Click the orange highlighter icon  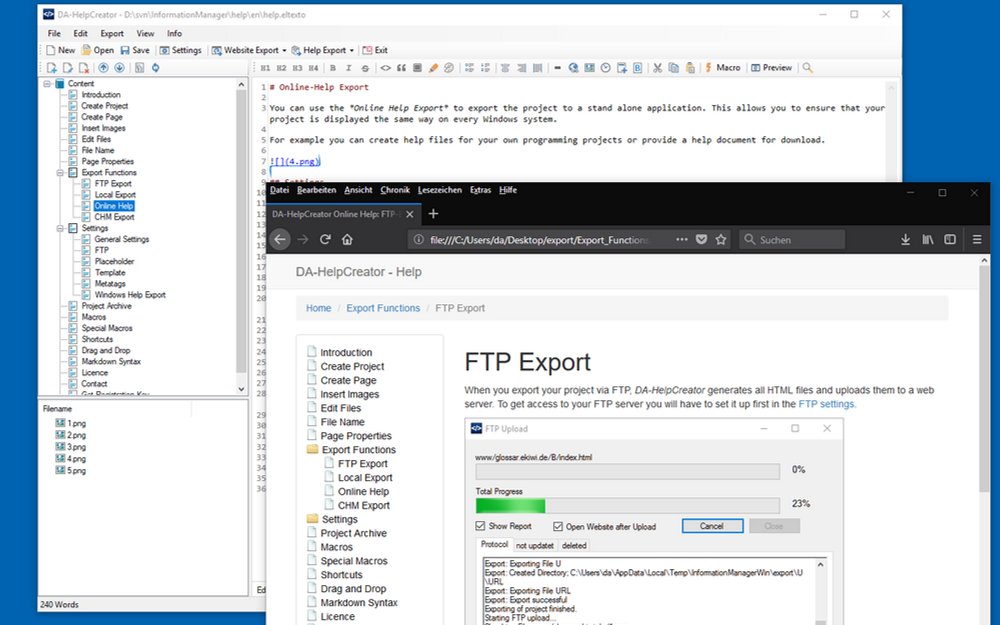(433, 68)
